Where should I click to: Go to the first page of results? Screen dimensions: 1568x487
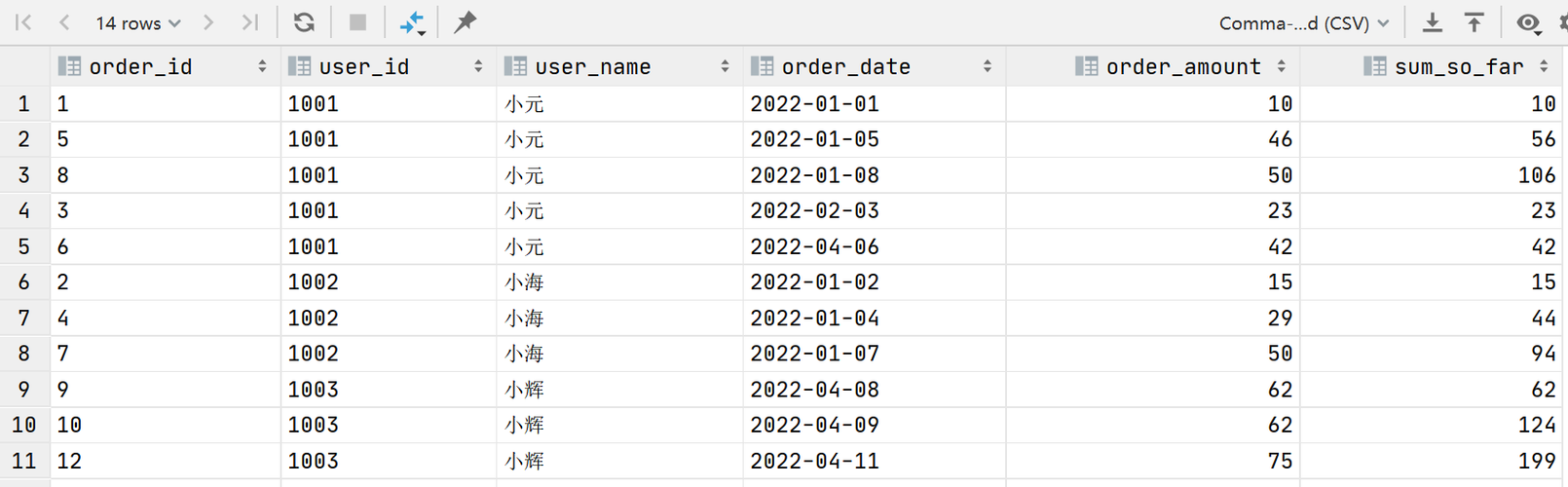(23, 22)
